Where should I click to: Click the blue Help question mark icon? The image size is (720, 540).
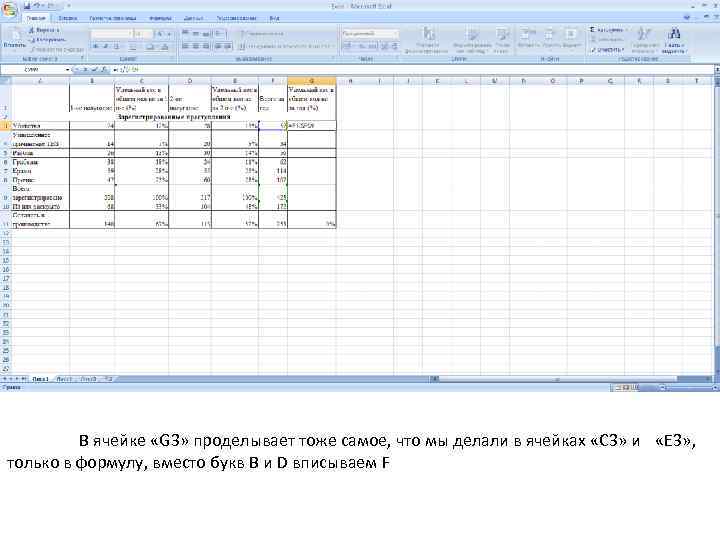[687, 18]
